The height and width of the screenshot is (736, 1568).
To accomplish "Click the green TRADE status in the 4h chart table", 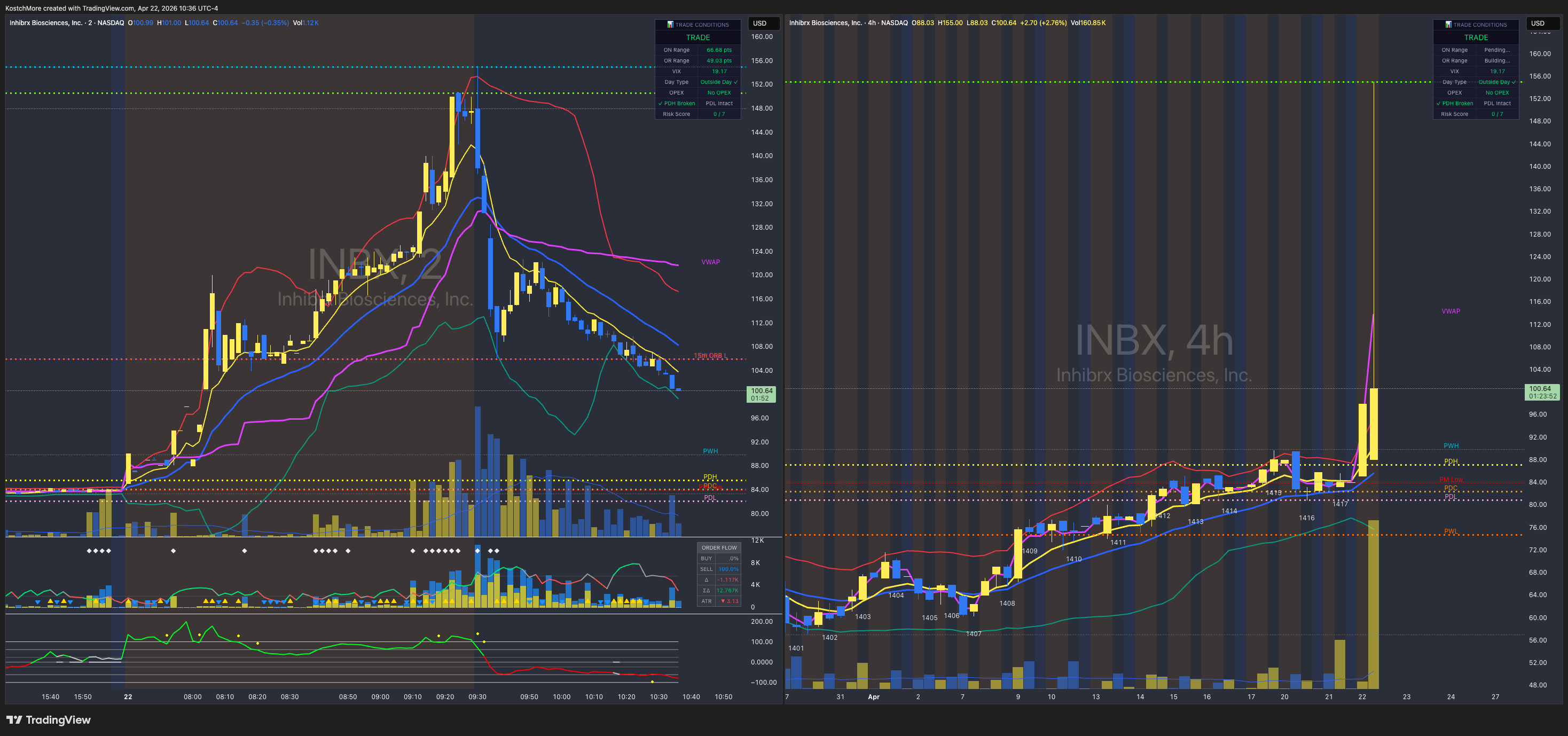I will pyautogui.click(x=1476, y=37).
